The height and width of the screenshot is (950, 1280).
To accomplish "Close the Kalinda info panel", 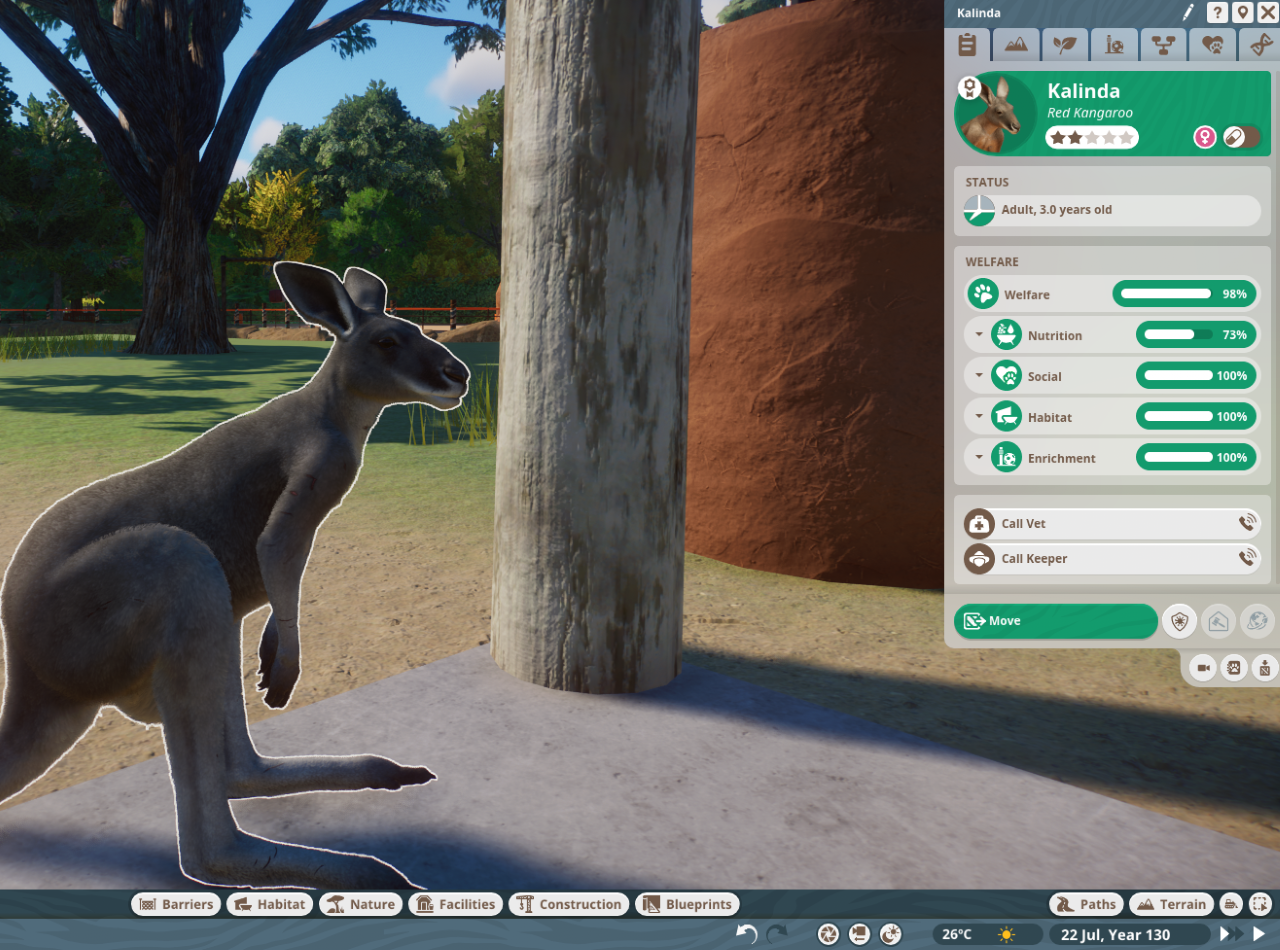I will click(1267, 12).
